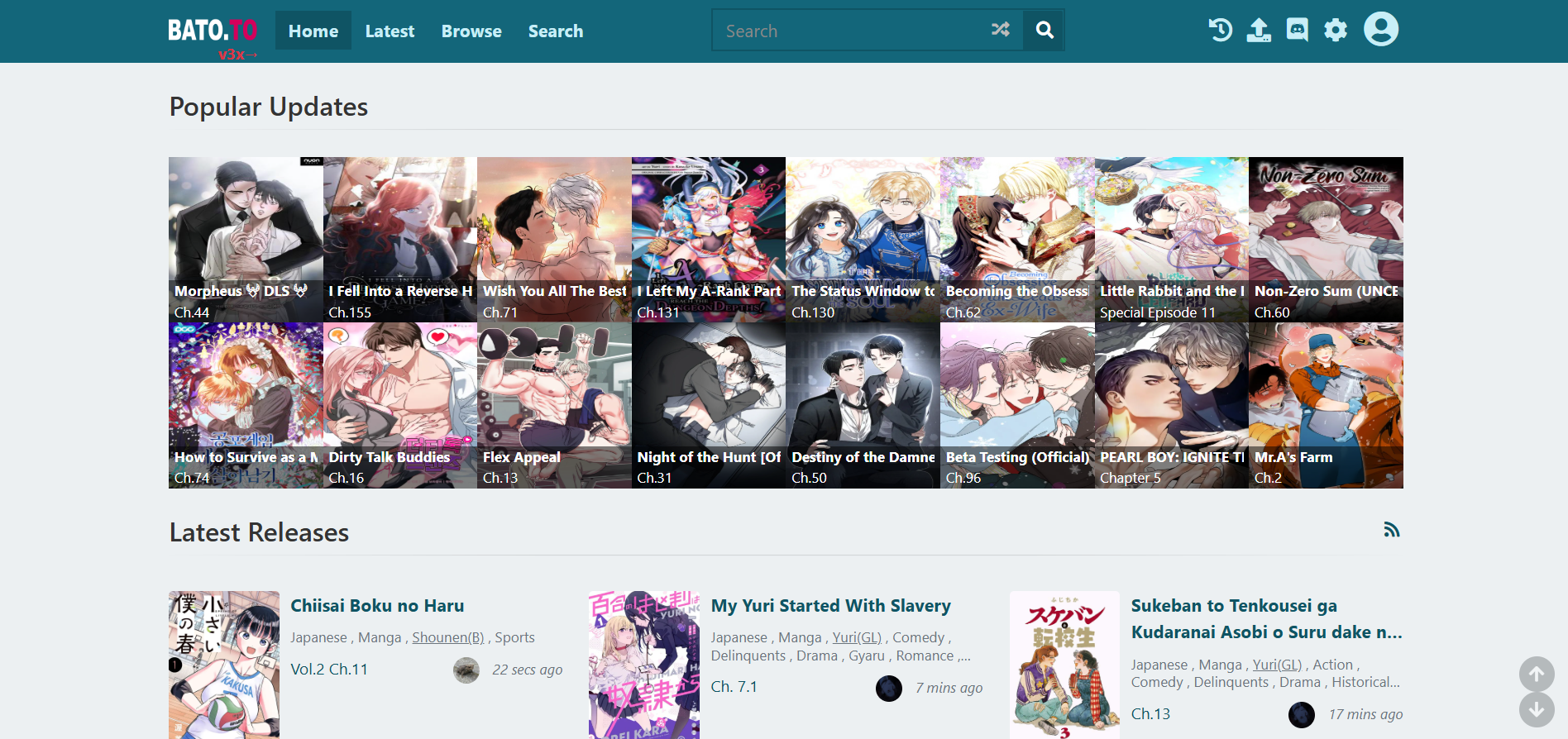Open Wish You All The Best title

tap(554, 291)
